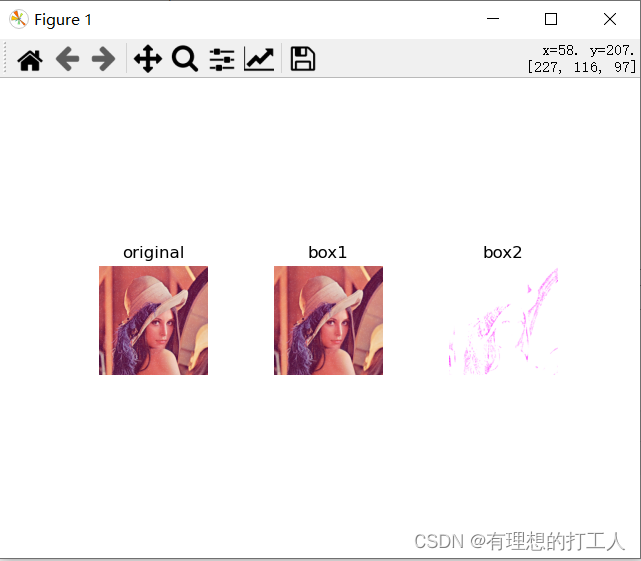Viewport: 641px width, 561px height.
Task: Close the Figure 1 window
Action: (x=610, y=19)
